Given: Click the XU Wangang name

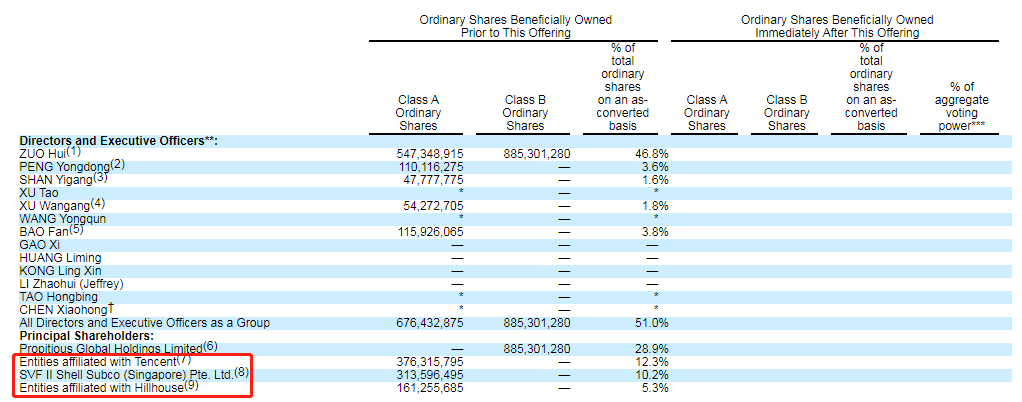Looking at the screenshot, I should (x=62, y=205).
